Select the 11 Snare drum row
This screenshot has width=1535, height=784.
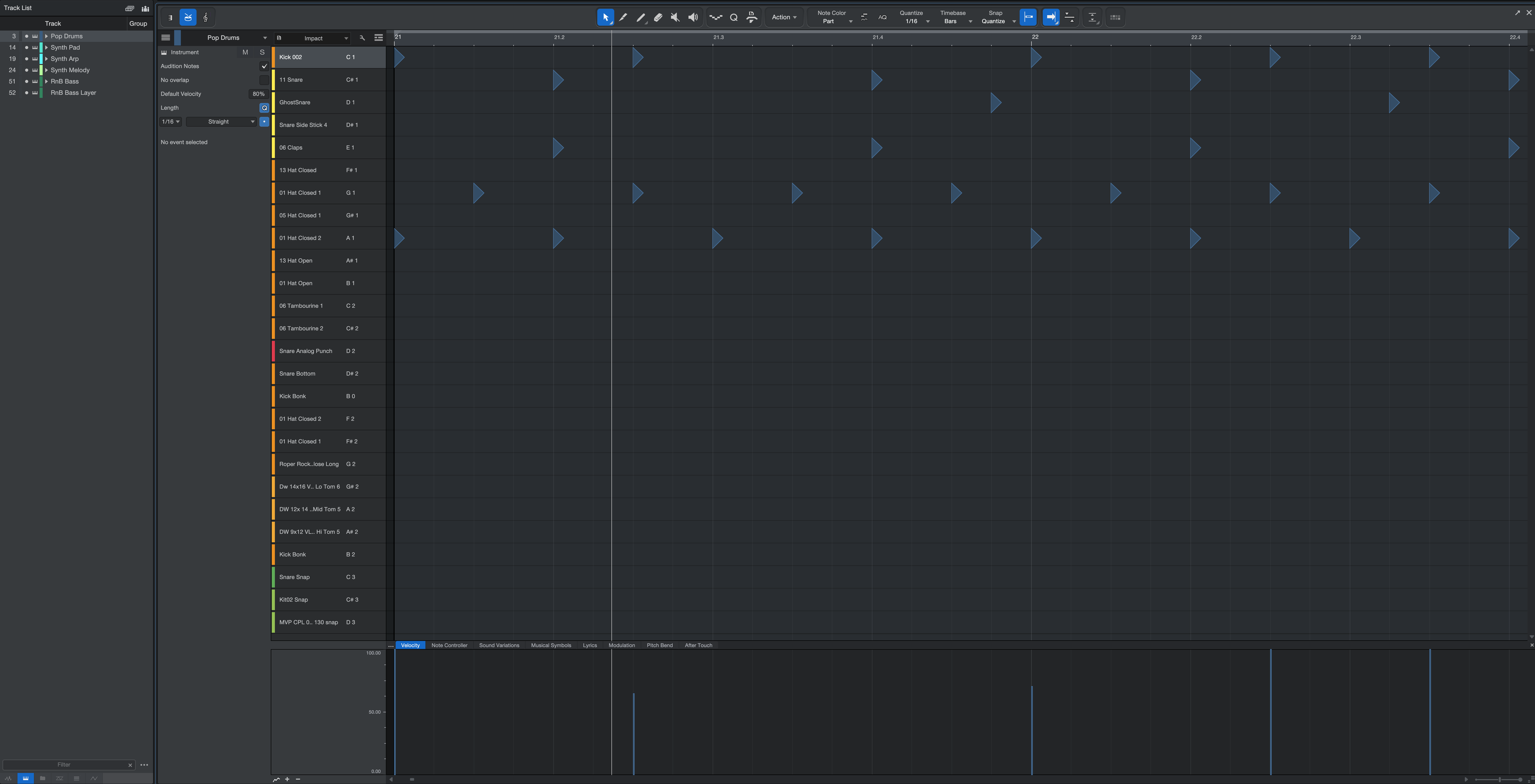coord(329,80)
